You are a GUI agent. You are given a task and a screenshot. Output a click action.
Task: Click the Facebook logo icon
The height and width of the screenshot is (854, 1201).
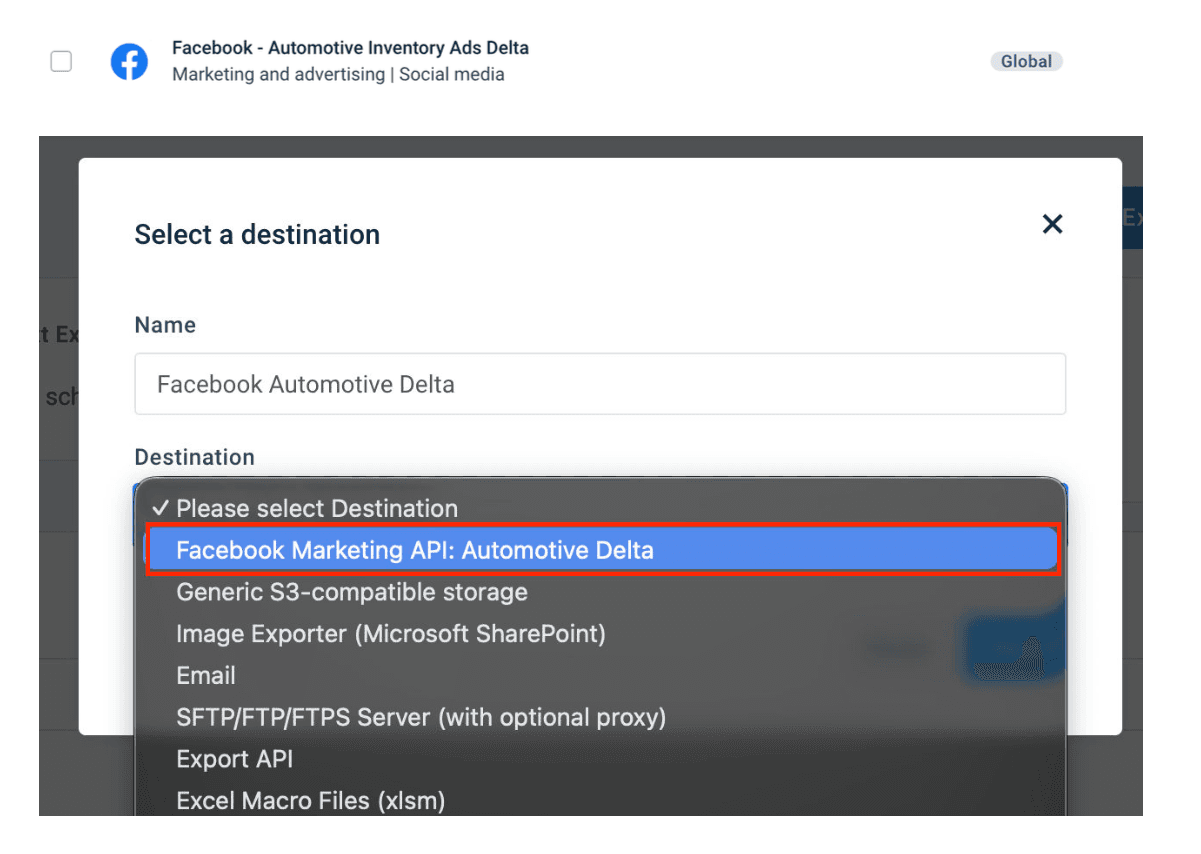(x=128, y=61)
